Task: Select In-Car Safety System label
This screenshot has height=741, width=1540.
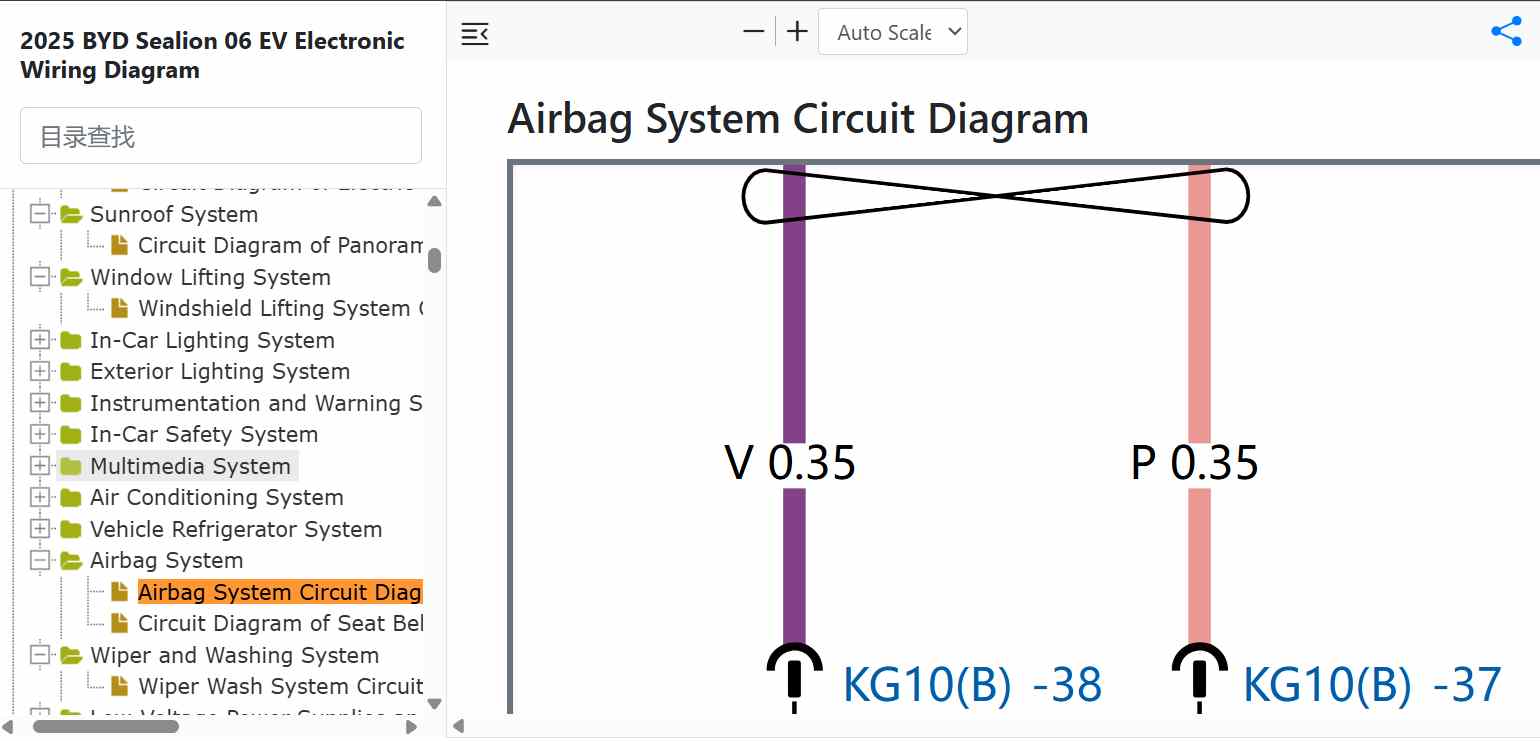Action: (204, 435)
